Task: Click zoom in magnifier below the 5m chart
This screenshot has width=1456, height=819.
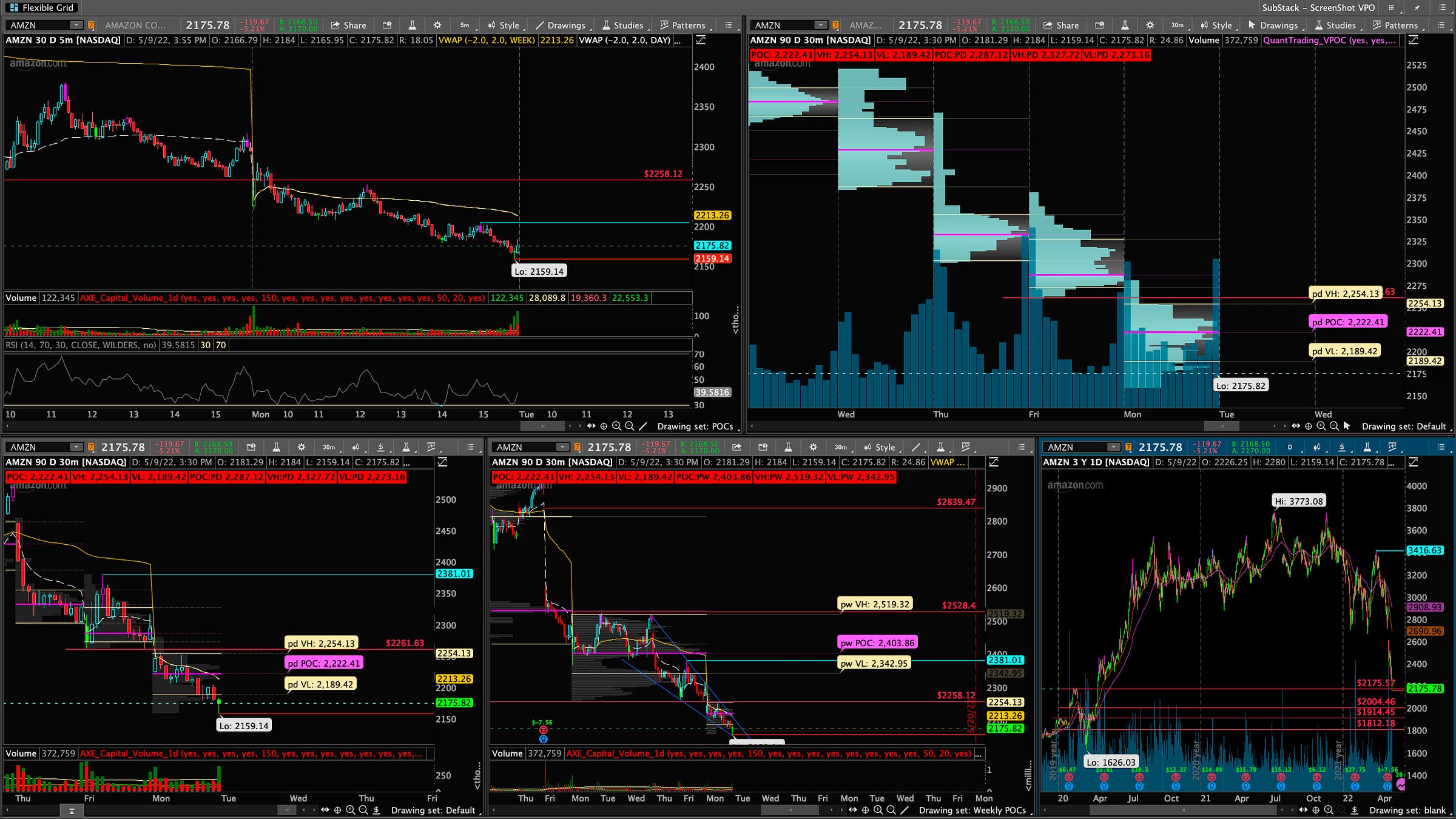Action: pyautogui.click(x=616, y=426)
